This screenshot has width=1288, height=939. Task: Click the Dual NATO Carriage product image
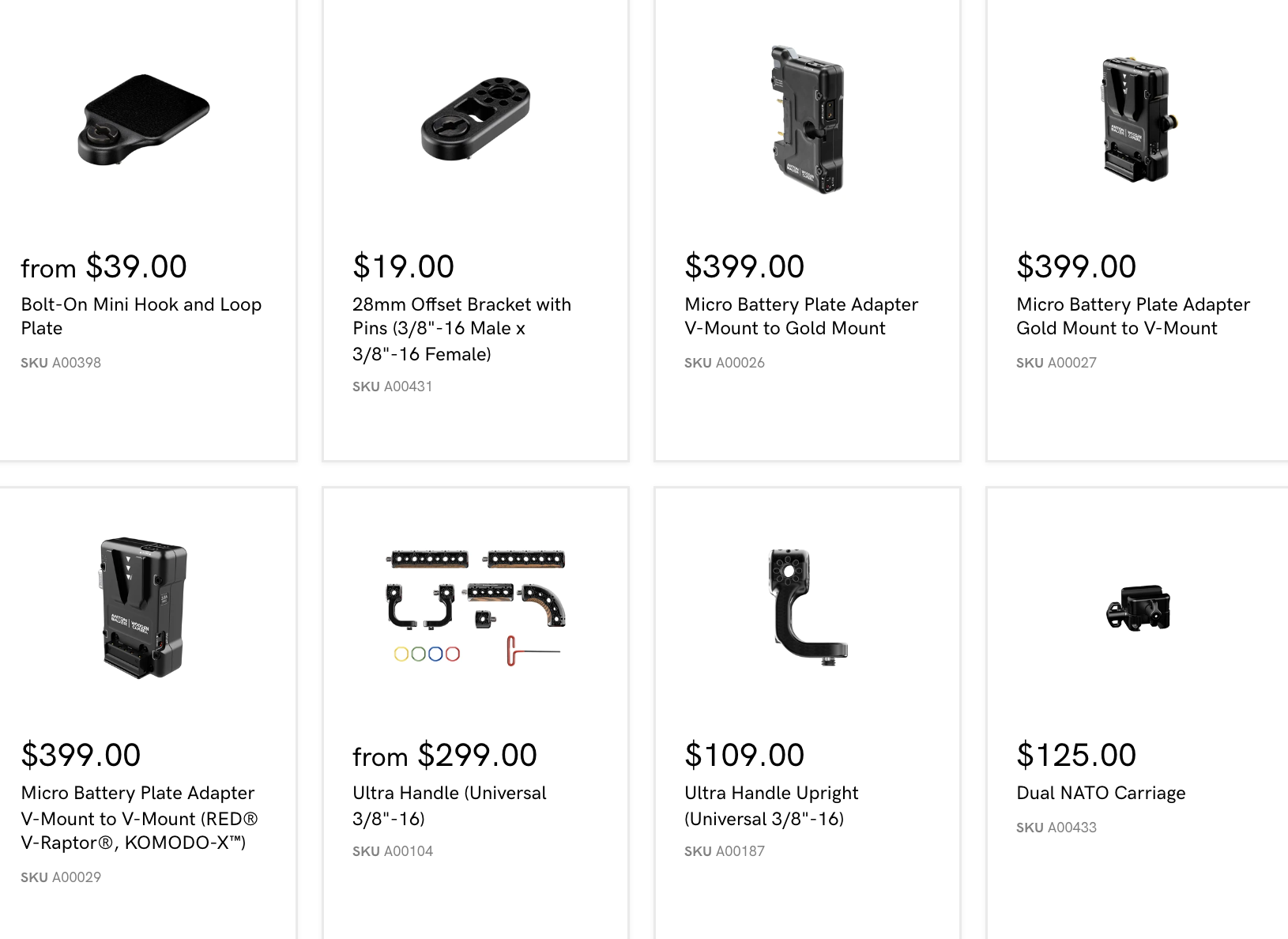coord(1138,608)
